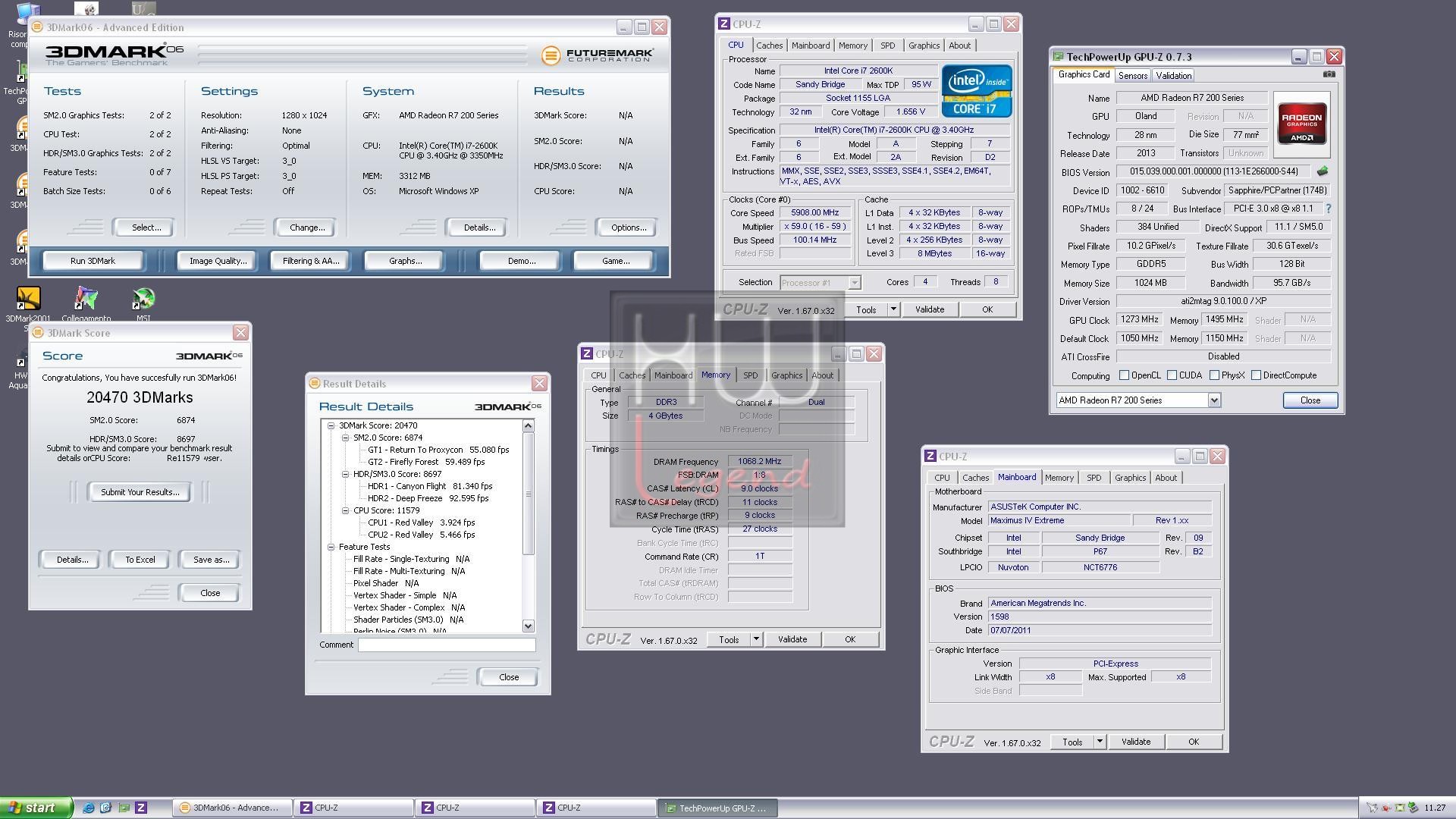
Task: Select GT1 - Return To Proxycon result row
Action: [438, 450]
